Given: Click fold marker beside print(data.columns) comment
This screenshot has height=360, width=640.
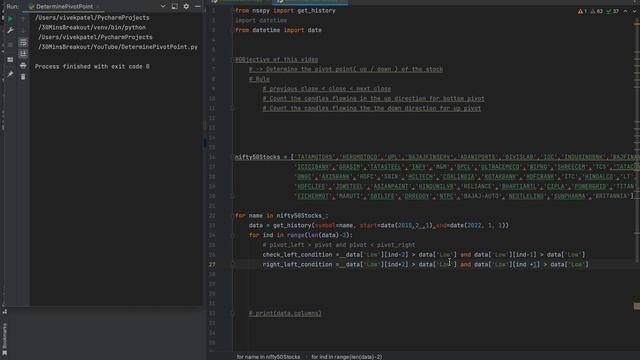Looking at the screenshot, I should [x=232, y=313].
